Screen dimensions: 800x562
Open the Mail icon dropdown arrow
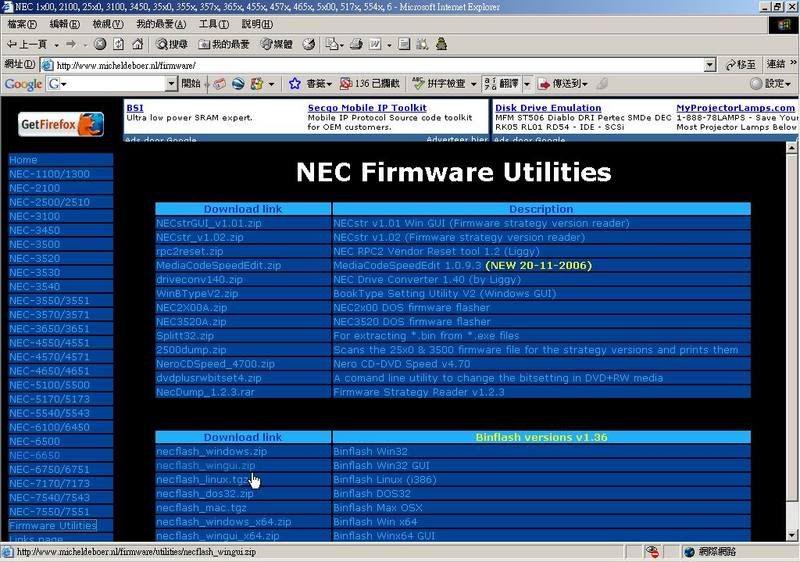pyautogui.click(x=341, y=45)
